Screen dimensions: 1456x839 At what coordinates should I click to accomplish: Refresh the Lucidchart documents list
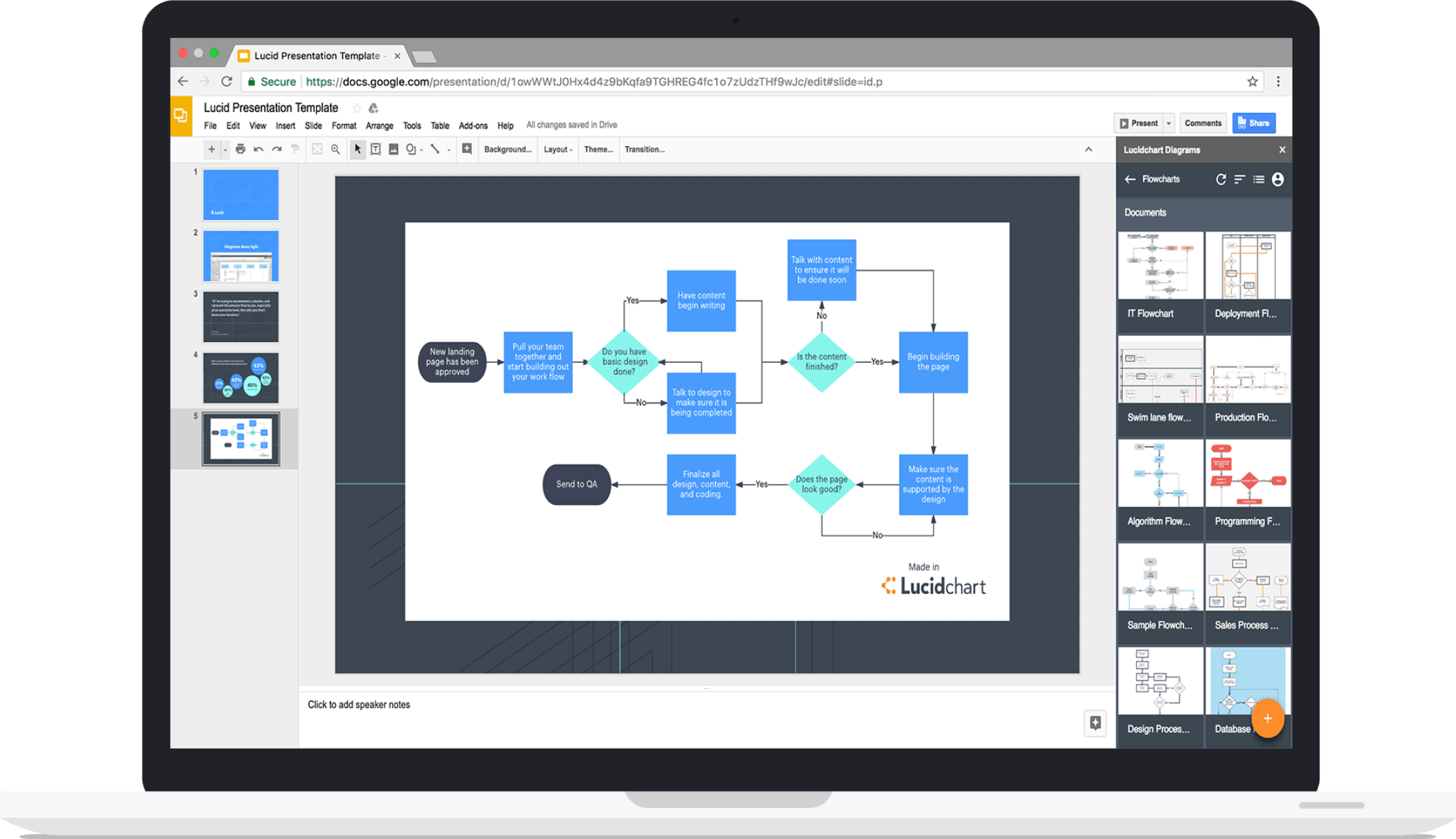[x=1221, y=180]
